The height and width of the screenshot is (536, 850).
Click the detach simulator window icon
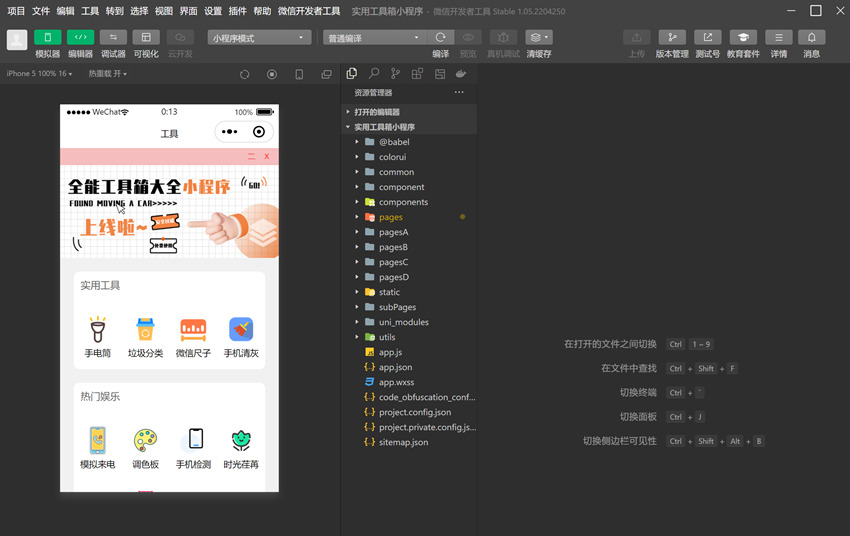(x=326, y=74)
